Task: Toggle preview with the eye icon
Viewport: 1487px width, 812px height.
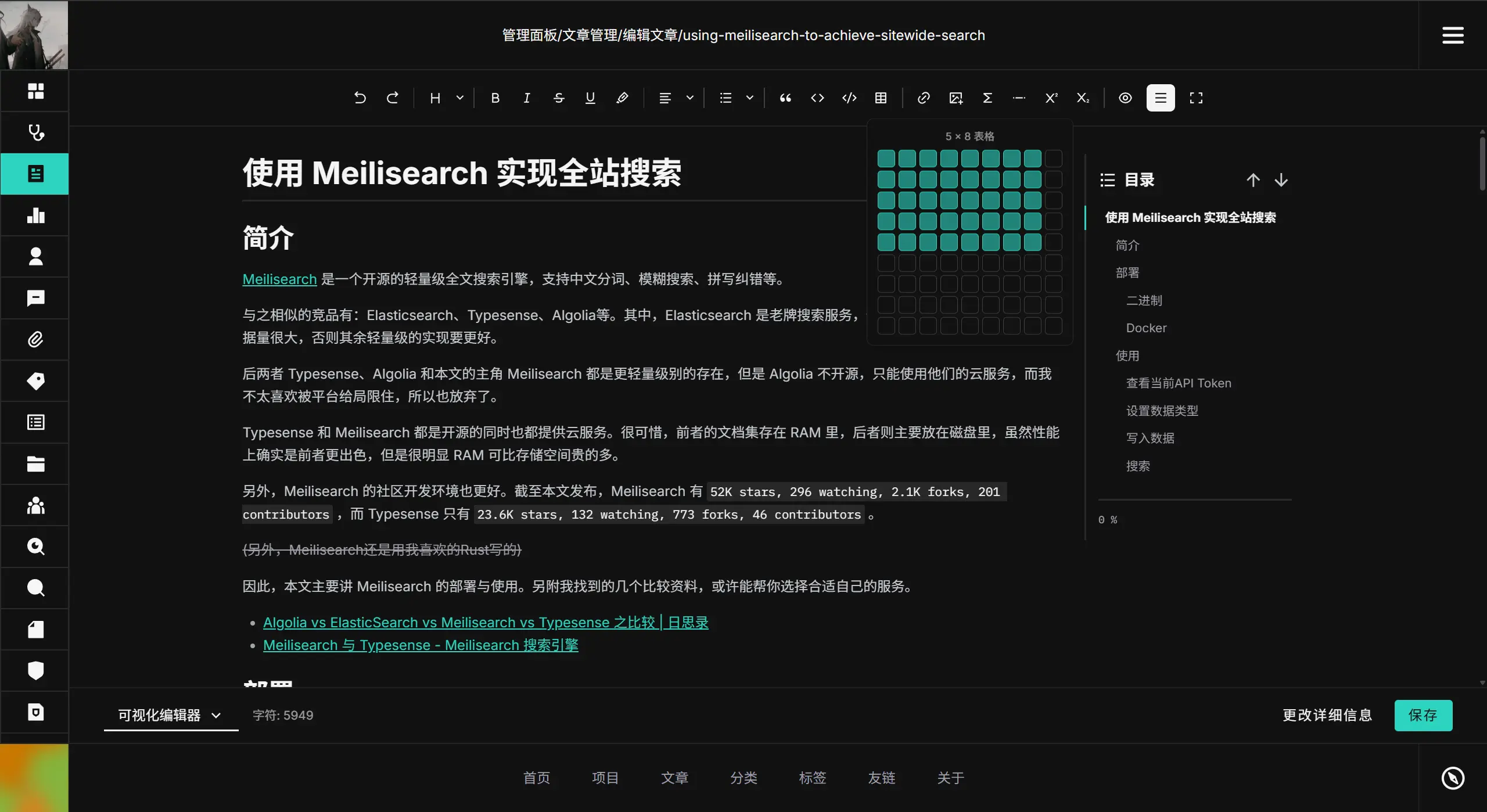Action: tap(1125, 98)
